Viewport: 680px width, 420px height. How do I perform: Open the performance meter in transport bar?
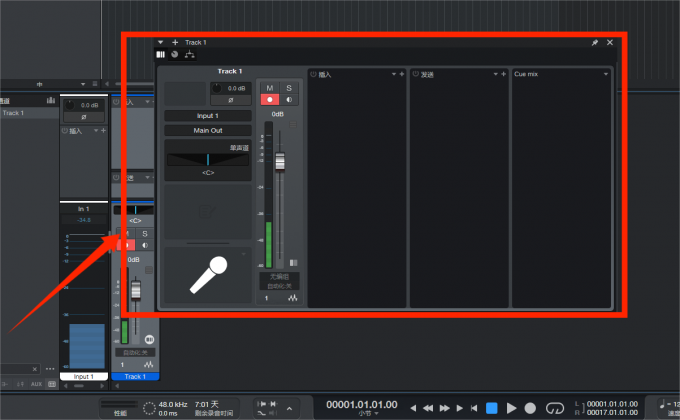point(120,408)
